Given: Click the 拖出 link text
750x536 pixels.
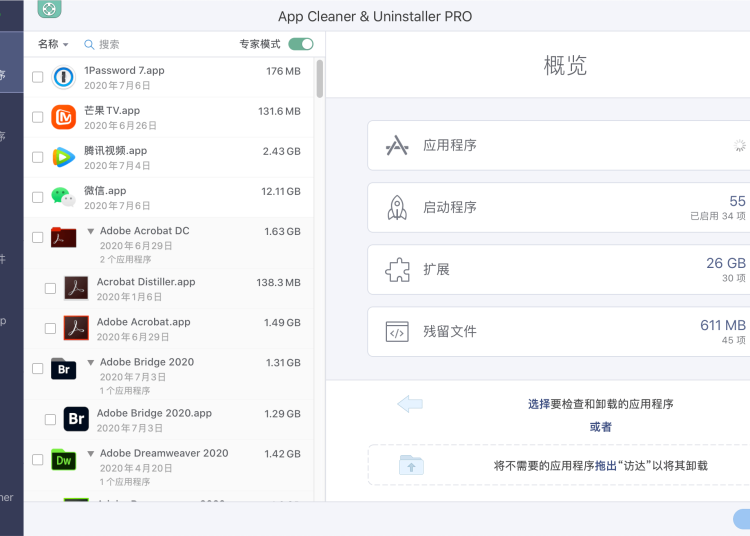Looking at the screenshot, I should tap(606, 465).
